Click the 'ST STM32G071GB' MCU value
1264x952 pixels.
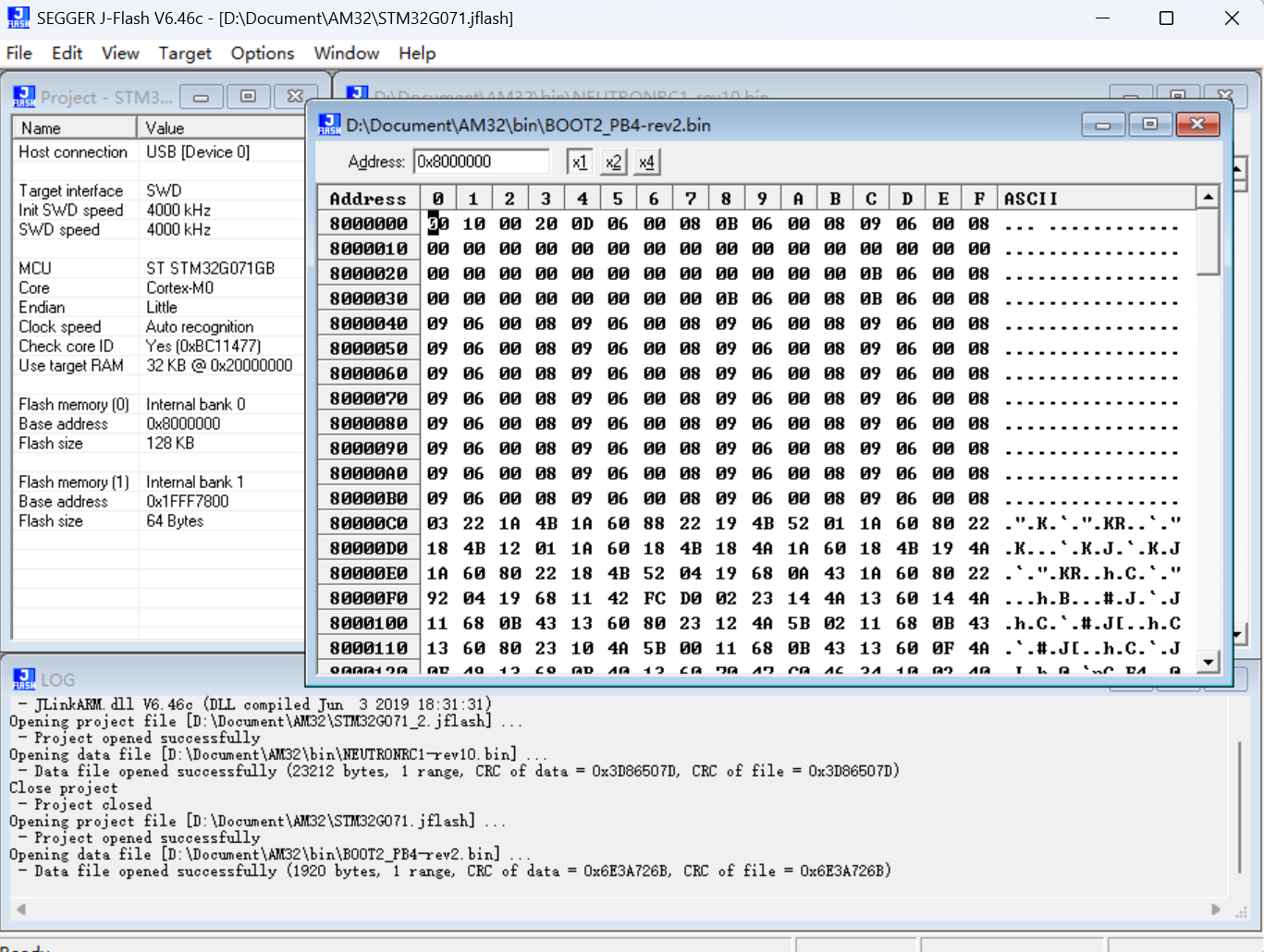[210, 268]
